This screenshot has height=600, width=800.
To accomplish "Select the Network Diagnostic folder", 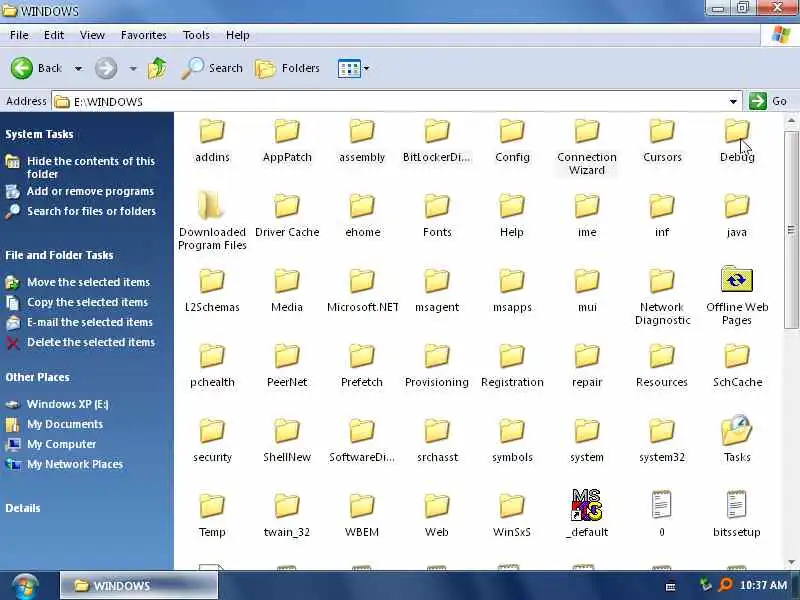I will coord(662,281).
